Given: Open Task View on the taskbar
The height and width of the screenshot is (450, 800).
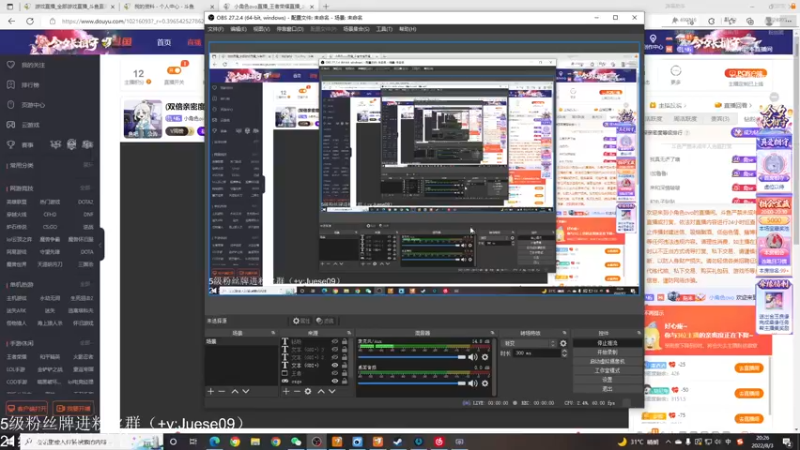Looking at the screenshot, I should pos(193,441).
